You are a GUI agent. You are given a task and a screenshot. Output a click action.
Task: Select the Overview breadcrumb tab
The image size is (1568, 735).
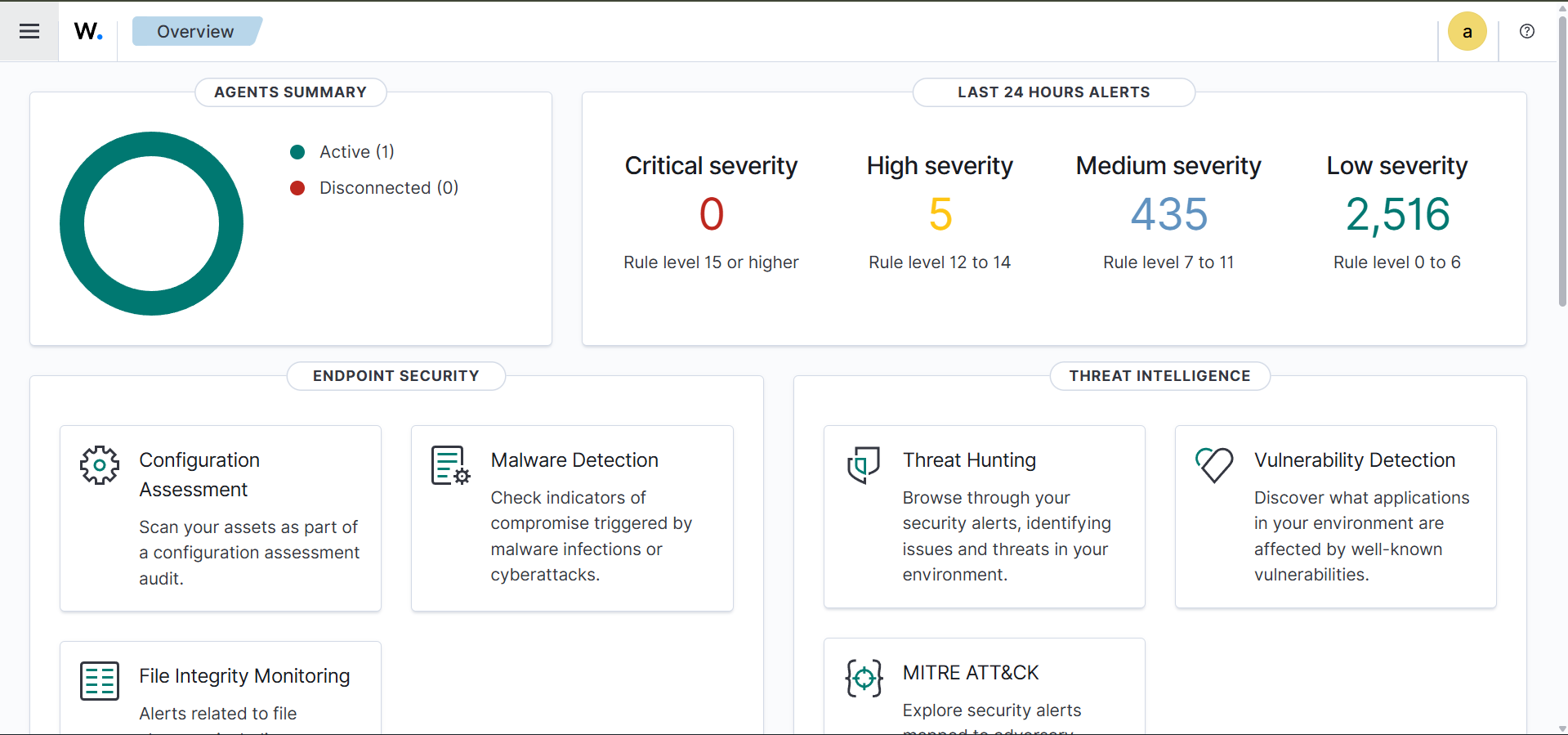click(x=195, y=31)
